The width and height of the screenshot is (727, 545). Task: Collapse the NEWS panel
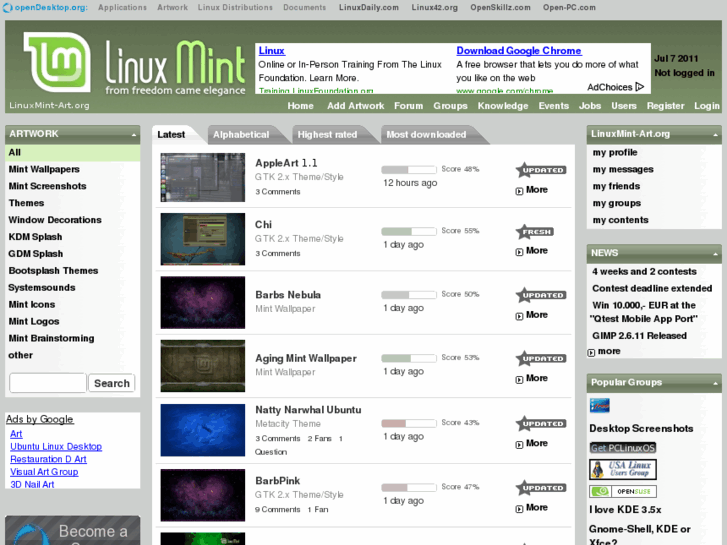[715, 254]
